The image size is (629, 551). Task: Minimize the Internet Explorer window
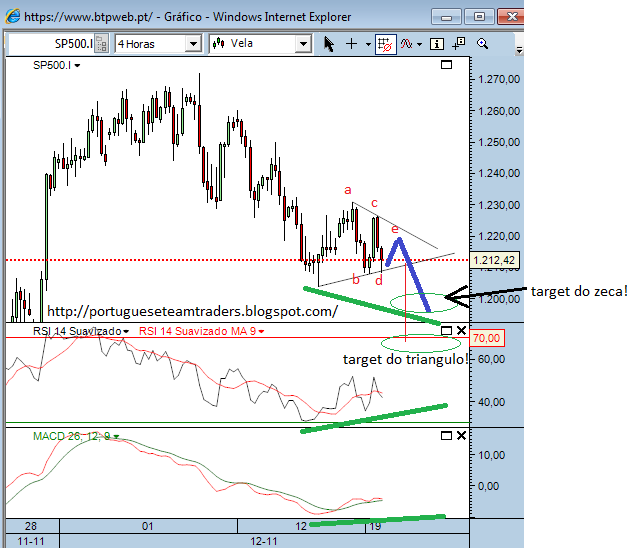tap(446, 17)
